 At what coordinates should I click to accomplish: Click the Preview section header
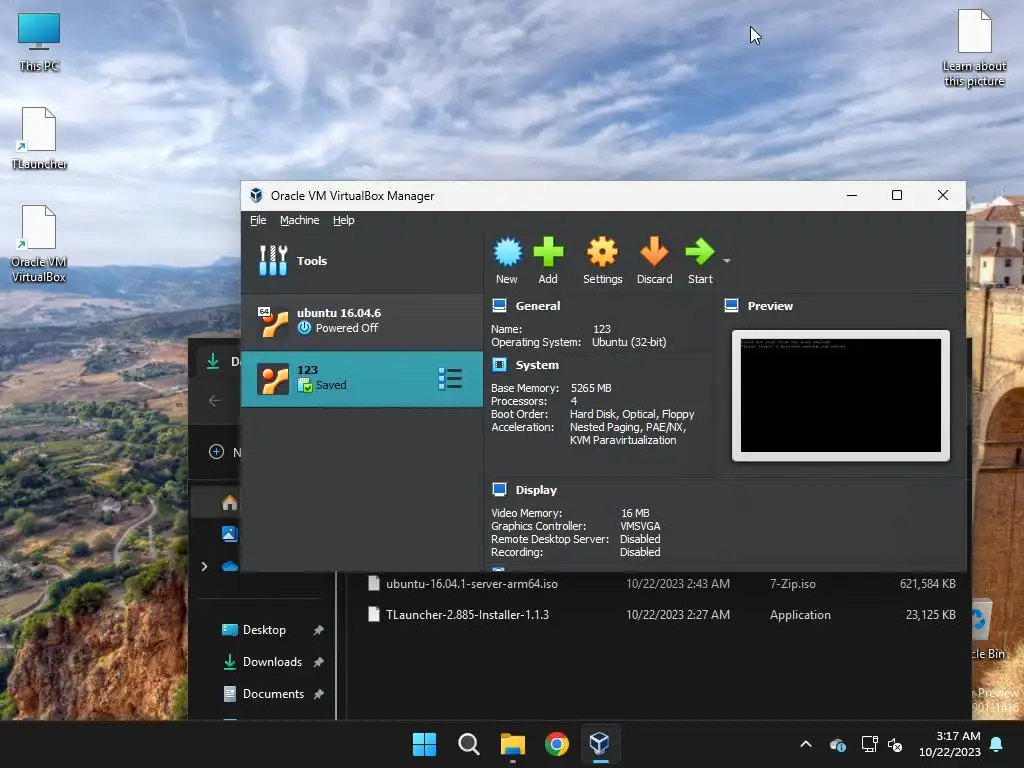(770, 306)
